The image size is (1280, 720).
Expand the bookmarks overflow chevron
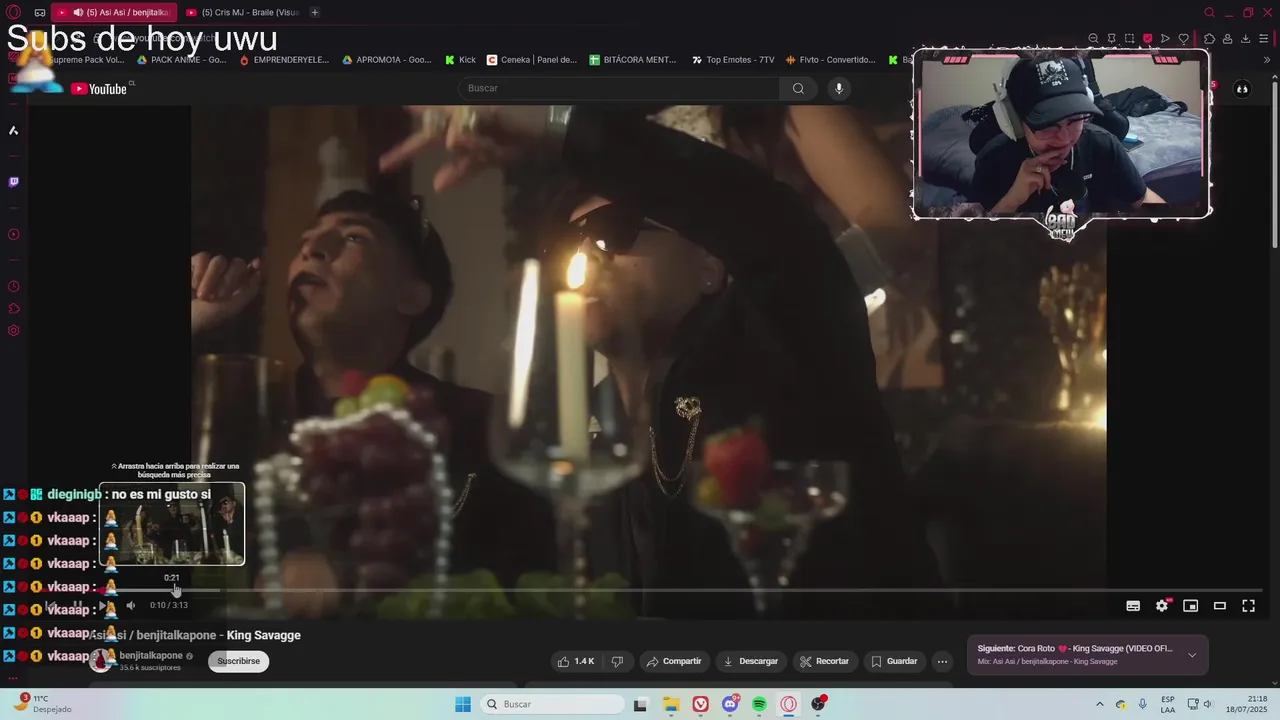(x=1267, y=60)
